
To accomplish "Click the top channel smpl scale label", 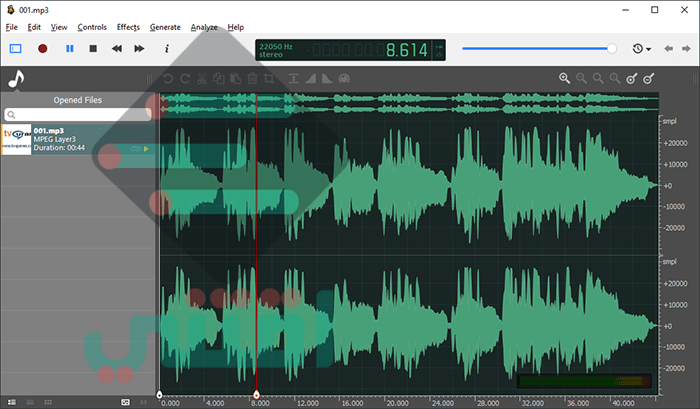I will (x=669, y=121).
